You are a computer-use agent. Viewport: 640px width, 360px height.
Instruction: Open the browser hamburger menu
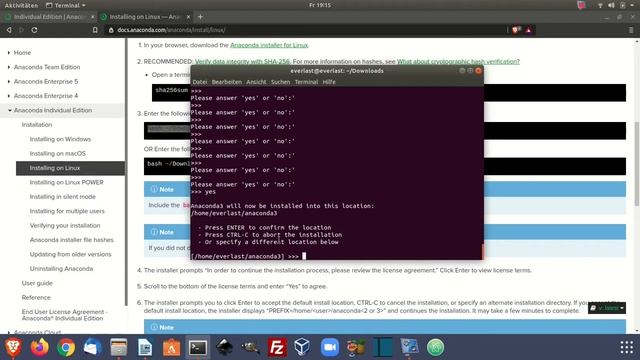click(631, 30)
